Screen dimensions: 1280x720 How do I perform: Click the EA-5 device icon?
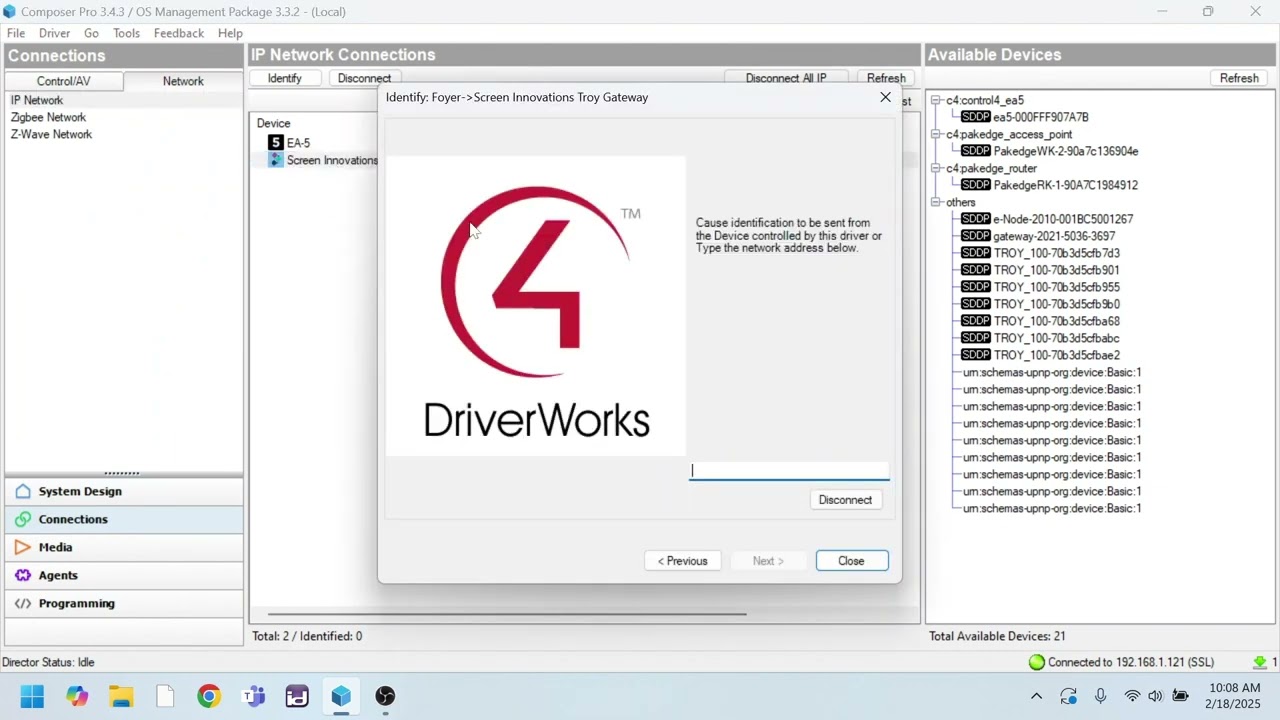click(x=276, y=143)
